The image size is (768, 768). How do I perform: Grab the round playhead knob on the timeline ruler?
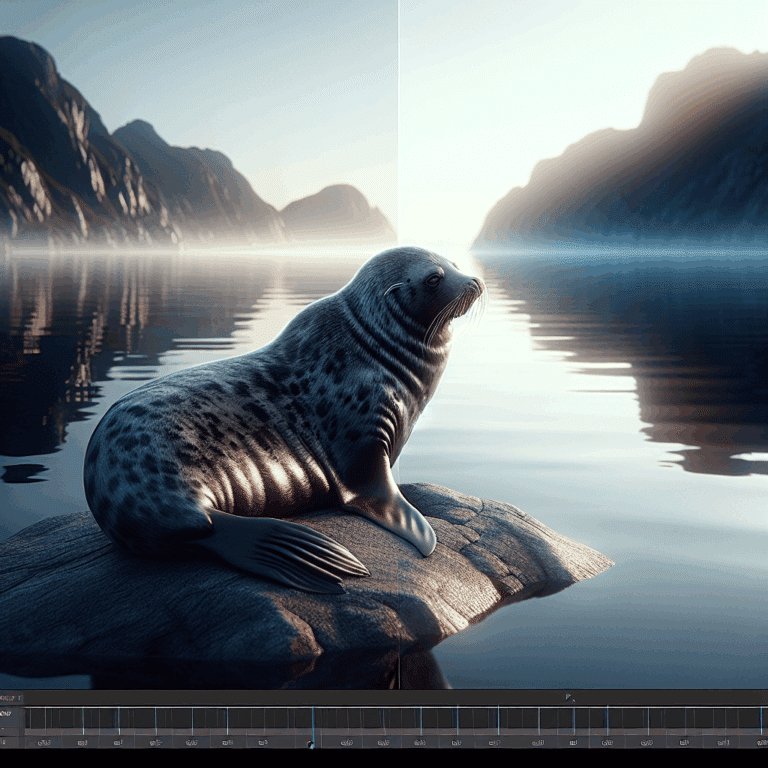pyautogui.click(x=312, y=744)
